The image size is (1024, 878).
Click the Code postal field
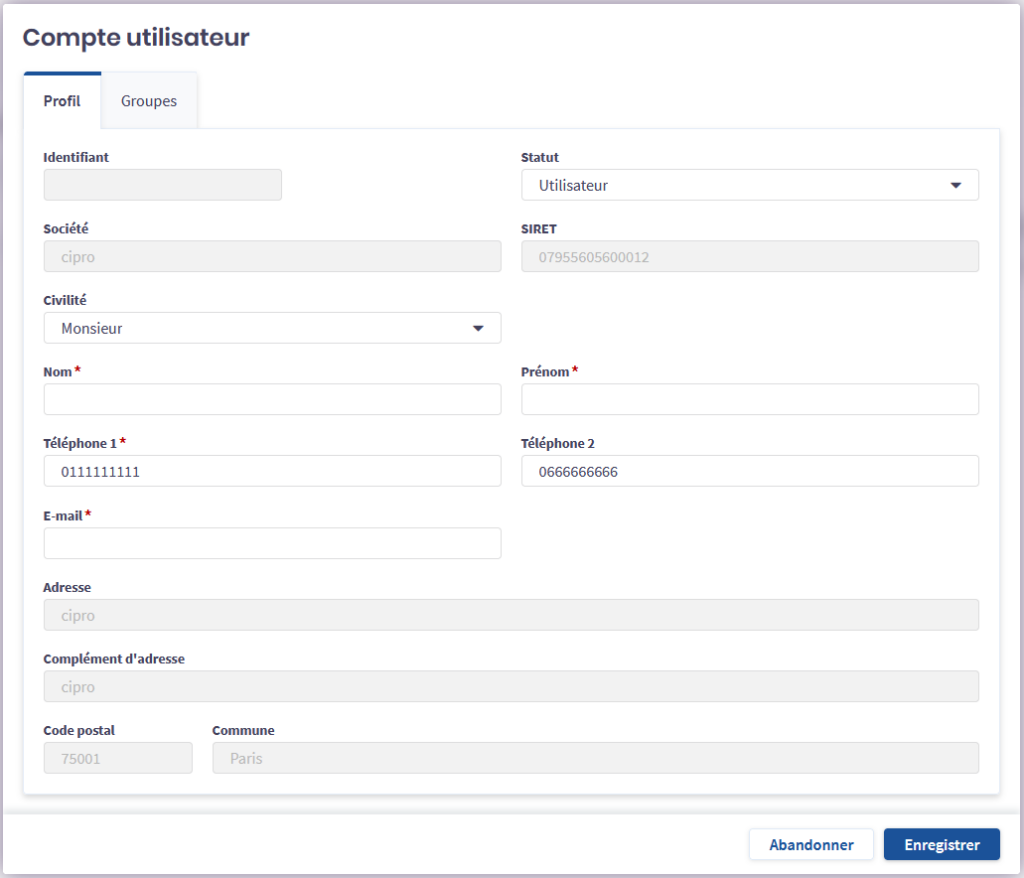[x=118, y=758]
